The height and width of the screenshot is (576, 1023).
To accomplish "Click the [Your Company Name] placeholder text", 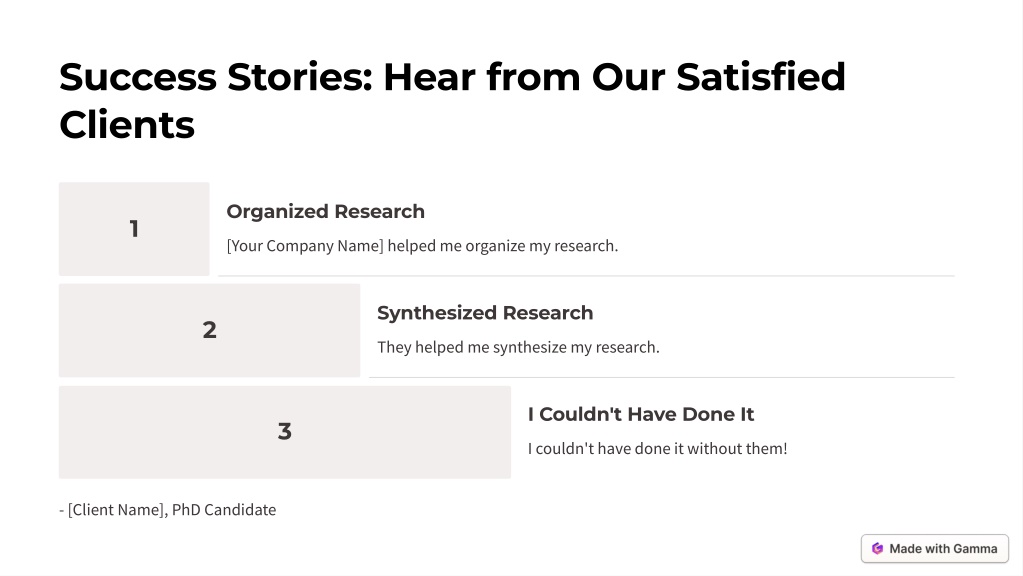I will click(x=305, y=246).
